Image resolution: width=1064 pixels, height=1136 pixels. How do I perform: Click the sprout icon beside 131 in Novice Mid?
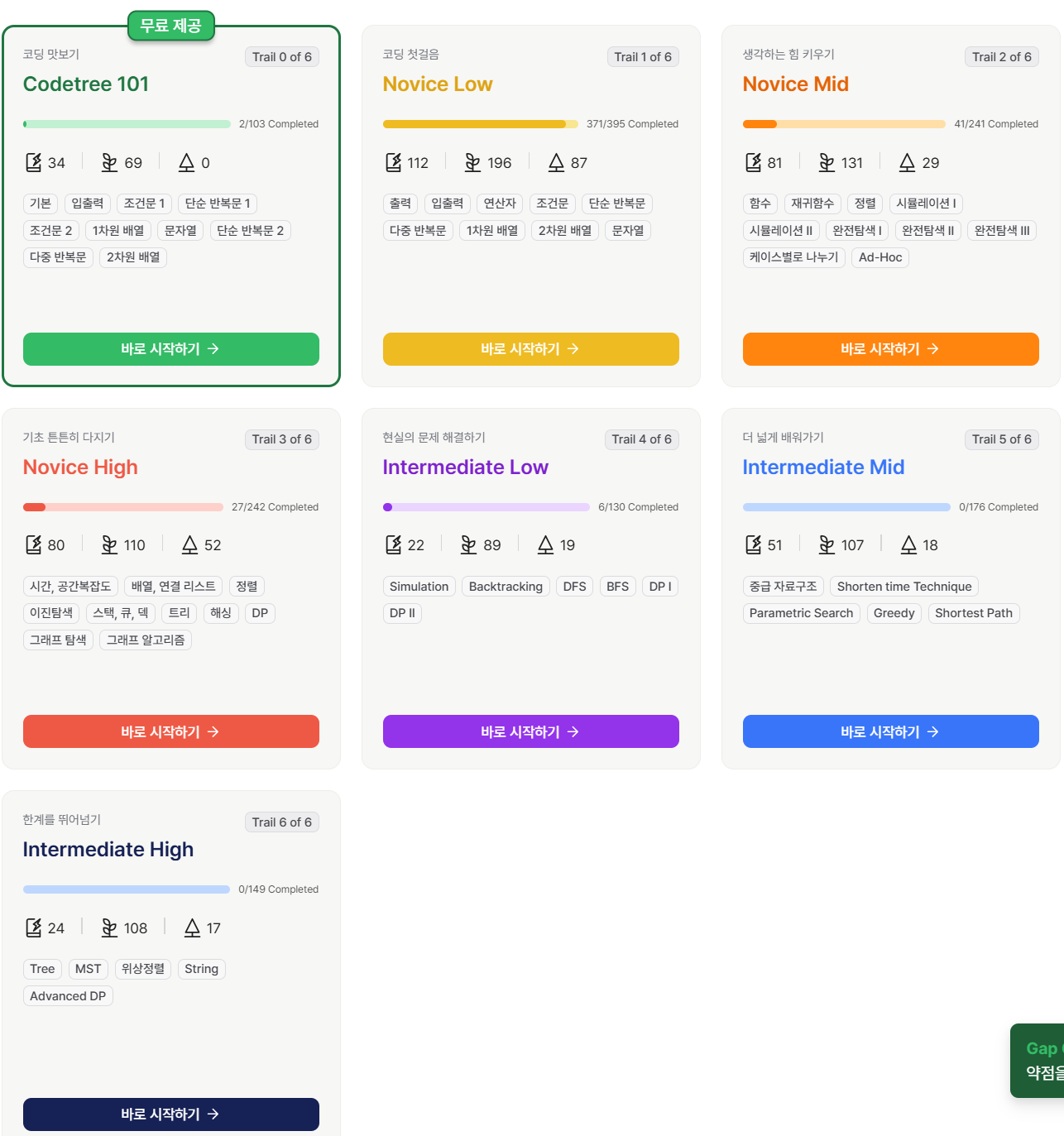[x=827, y=162]
